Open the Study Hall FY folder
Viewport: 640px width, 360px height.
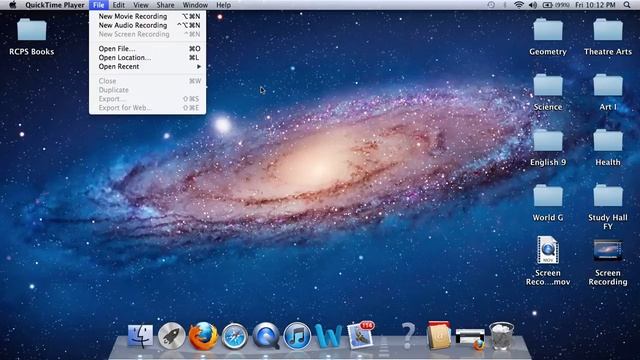(x=608, y=207)
